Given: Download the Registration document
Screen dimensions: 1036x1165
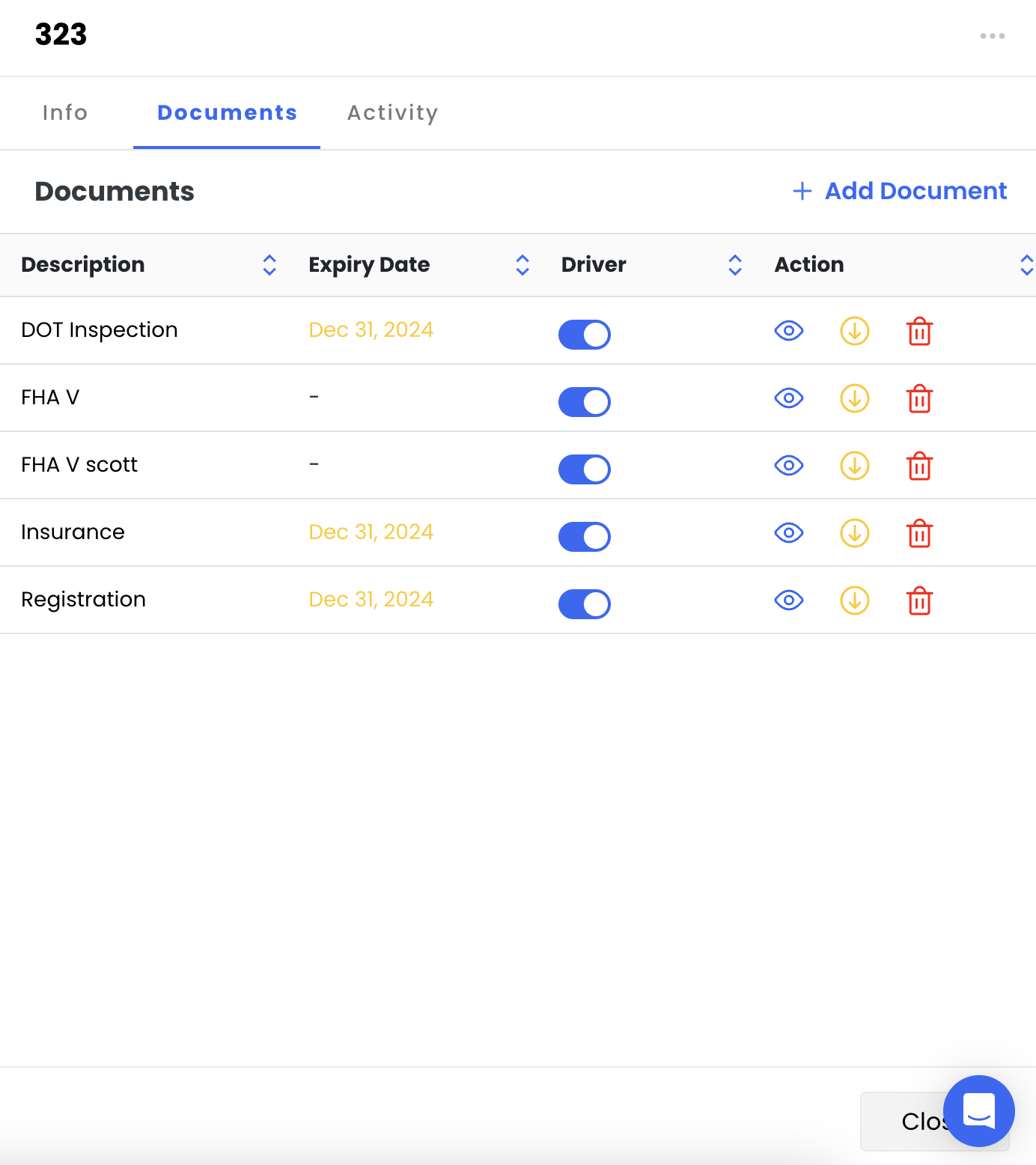Looking at the screenshot, I should click(854, 600).
